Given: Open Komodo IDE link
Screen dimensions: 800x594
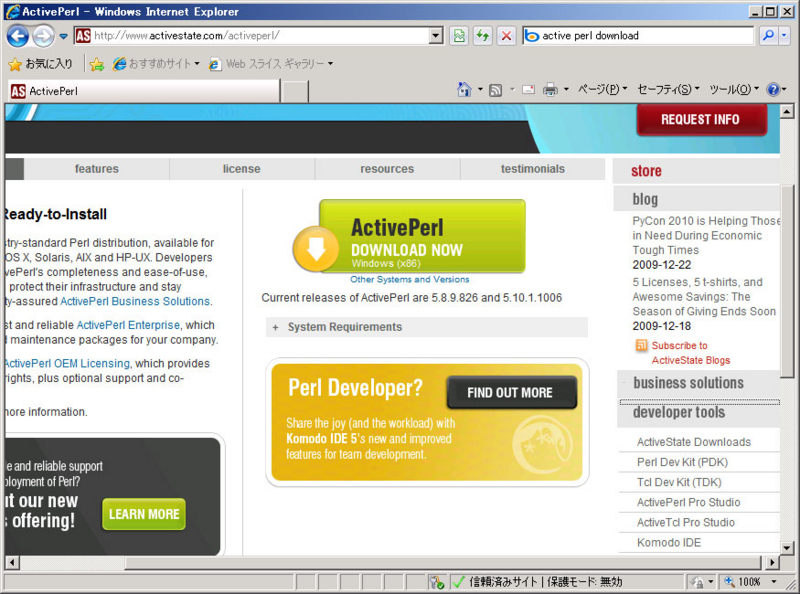Looking at the screenshot, I should coord(669,542).
